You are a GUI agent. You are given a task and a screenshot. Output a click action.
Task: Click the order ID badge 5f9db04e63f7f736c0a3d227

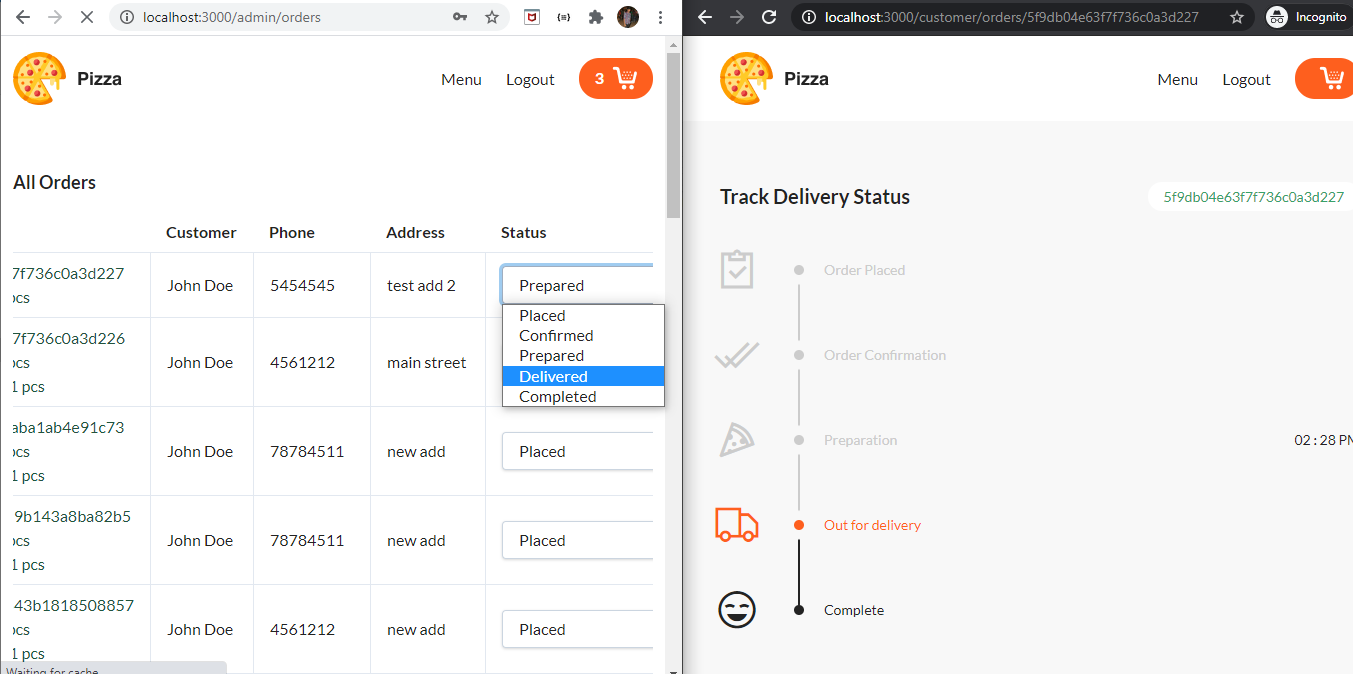(1253, 197)
